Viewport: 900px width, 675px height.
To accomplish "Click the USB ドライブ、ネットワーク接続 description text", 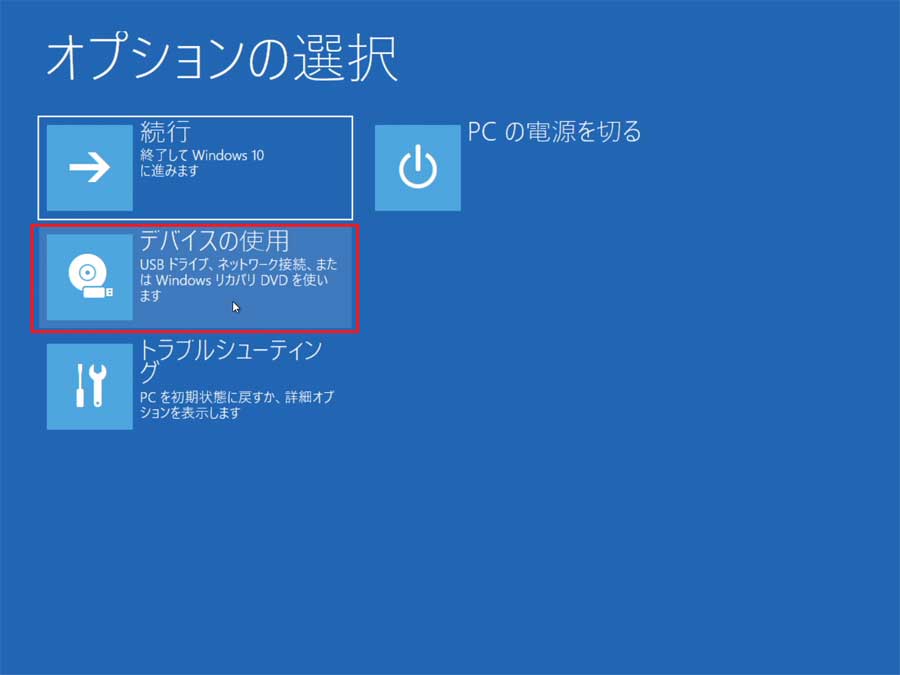I will 238,280.
